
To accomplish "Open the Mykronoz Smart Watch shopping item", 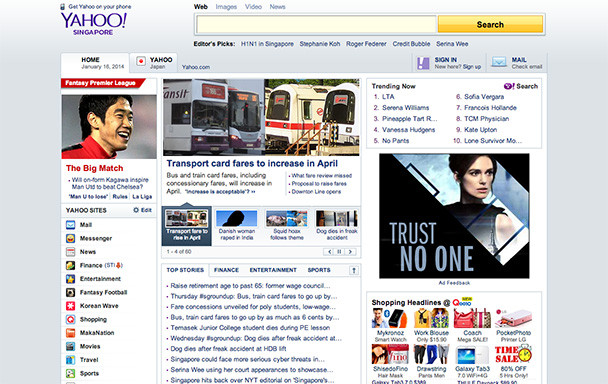I will [x=390, y=325].
